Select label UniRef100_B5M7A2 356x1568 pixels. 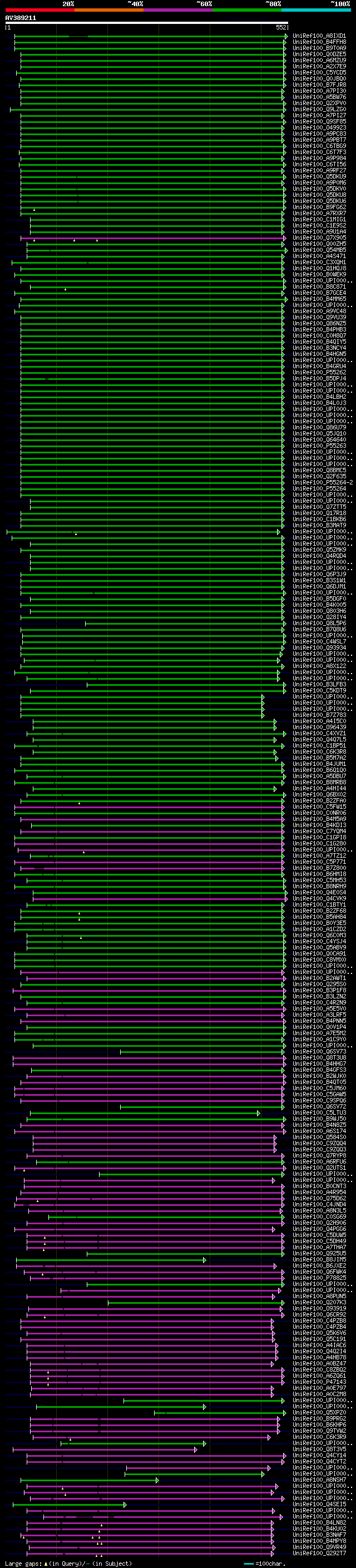(319, 758)
